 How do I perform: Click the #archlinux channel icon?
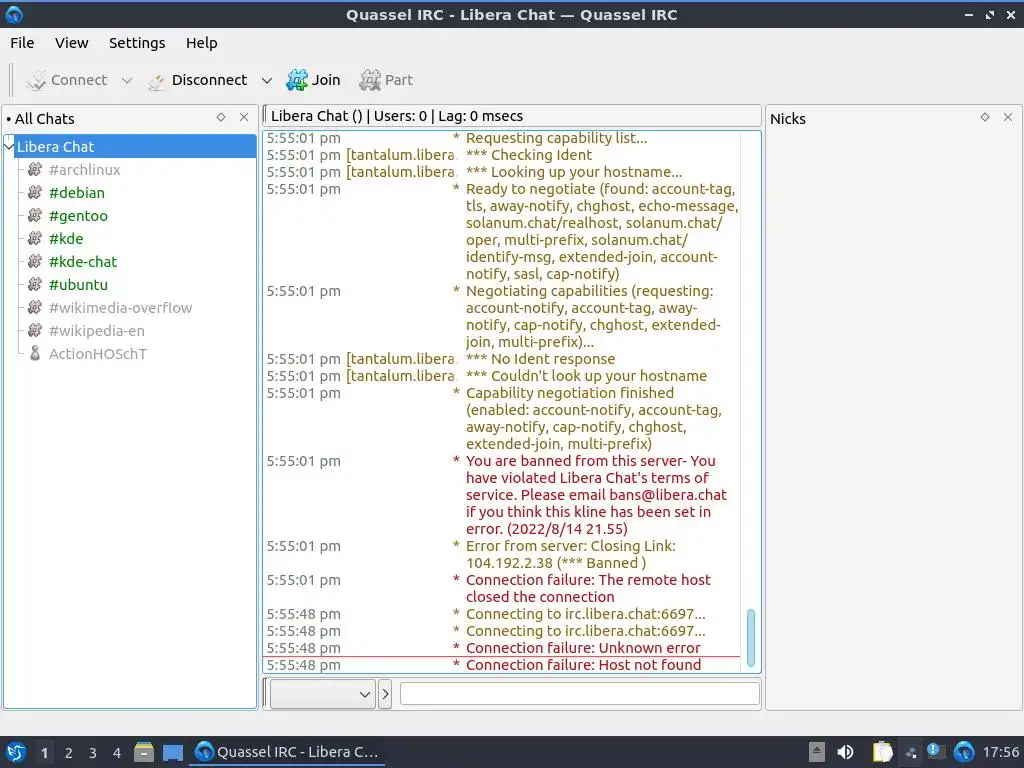[35, 169]
